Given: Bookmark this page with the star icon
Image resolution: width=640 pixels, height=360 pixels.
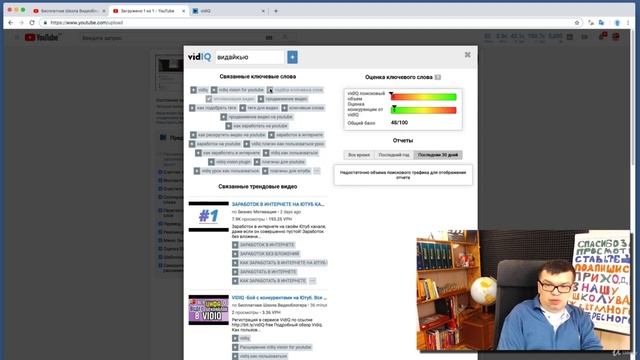Looking at the screenshot, I should [x=577, y=23].
